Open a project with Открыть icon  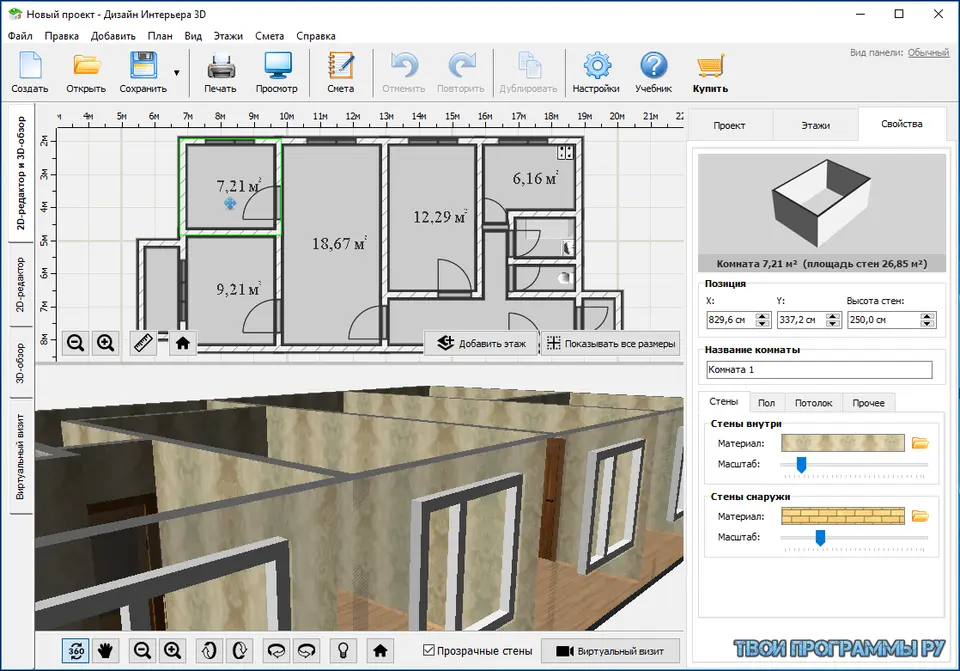[x=86, y=72]
